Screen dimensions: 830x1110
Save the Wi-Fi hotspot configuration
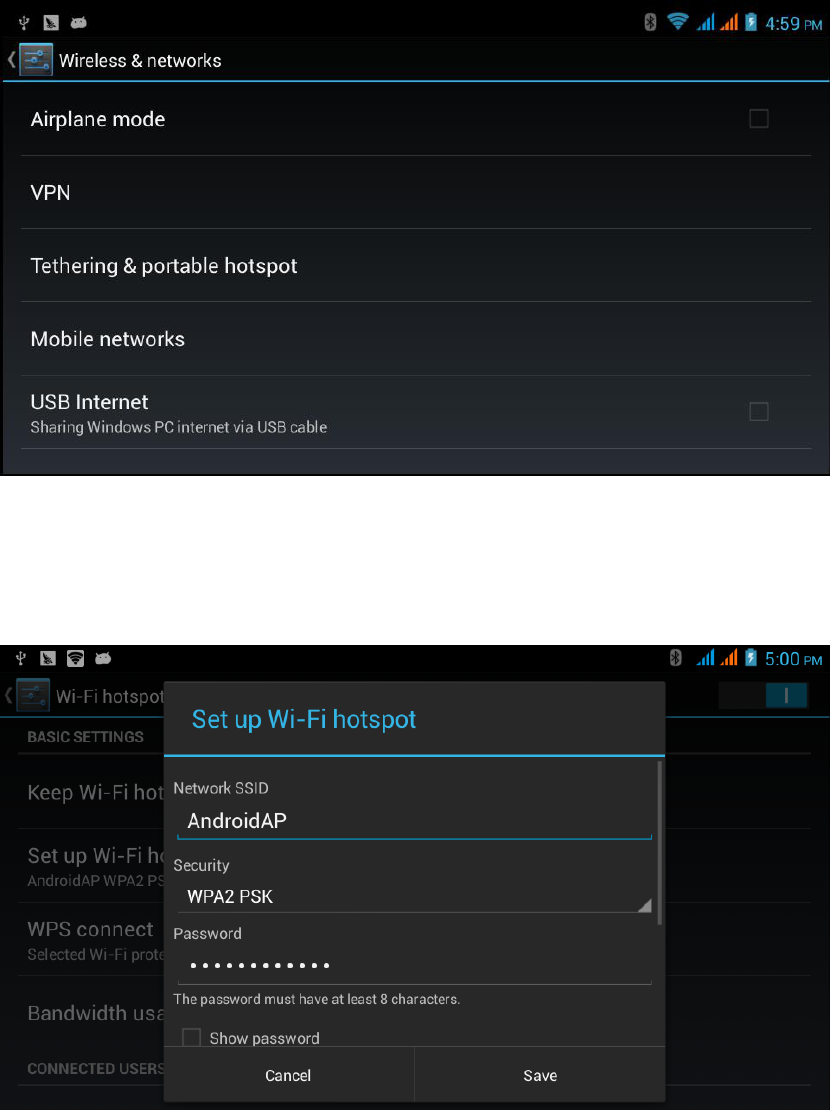540,1075
